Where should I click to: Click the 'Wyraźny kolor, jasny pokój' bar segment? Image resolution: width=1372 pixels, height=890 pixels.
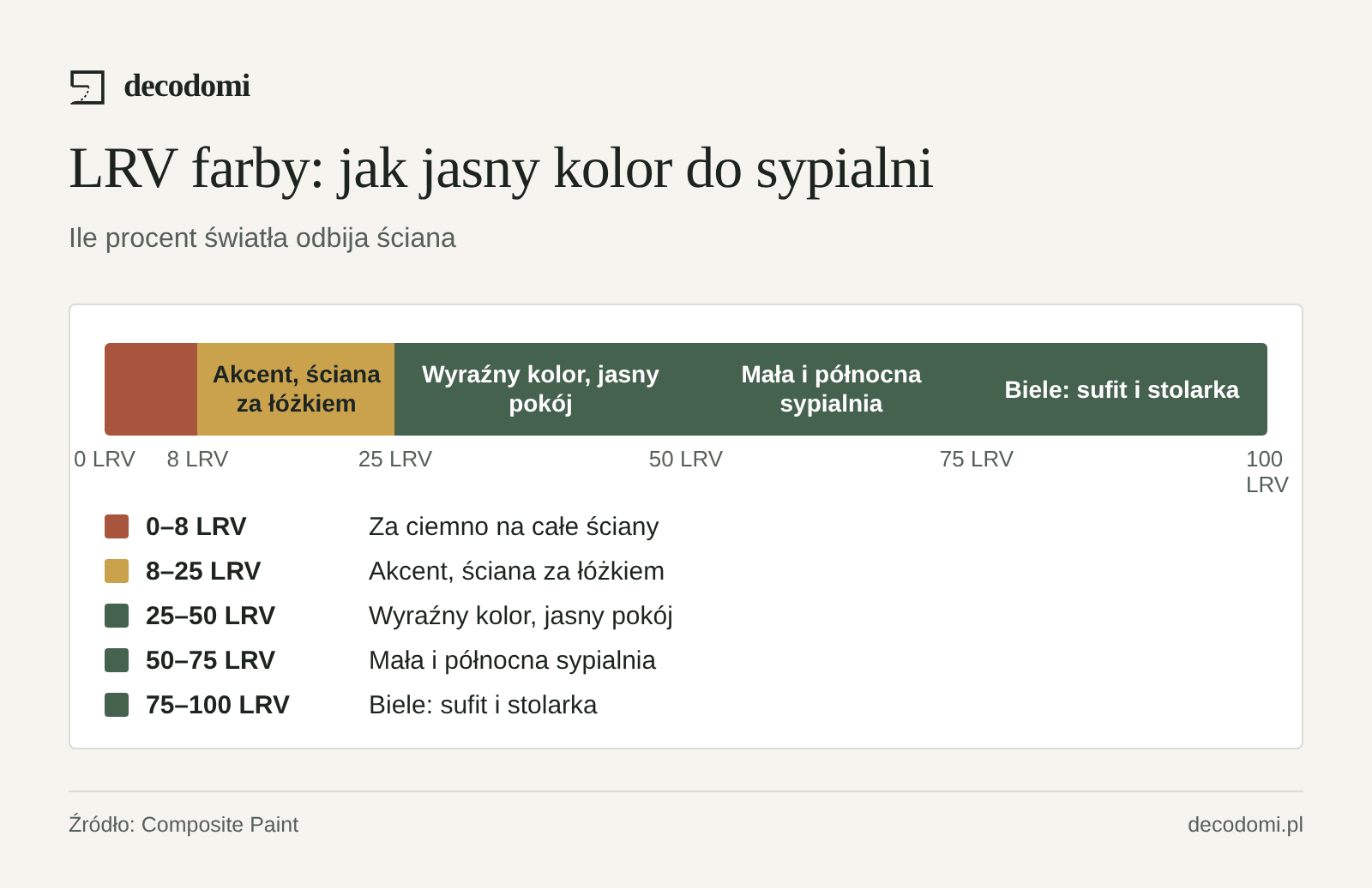pos(540,389)
